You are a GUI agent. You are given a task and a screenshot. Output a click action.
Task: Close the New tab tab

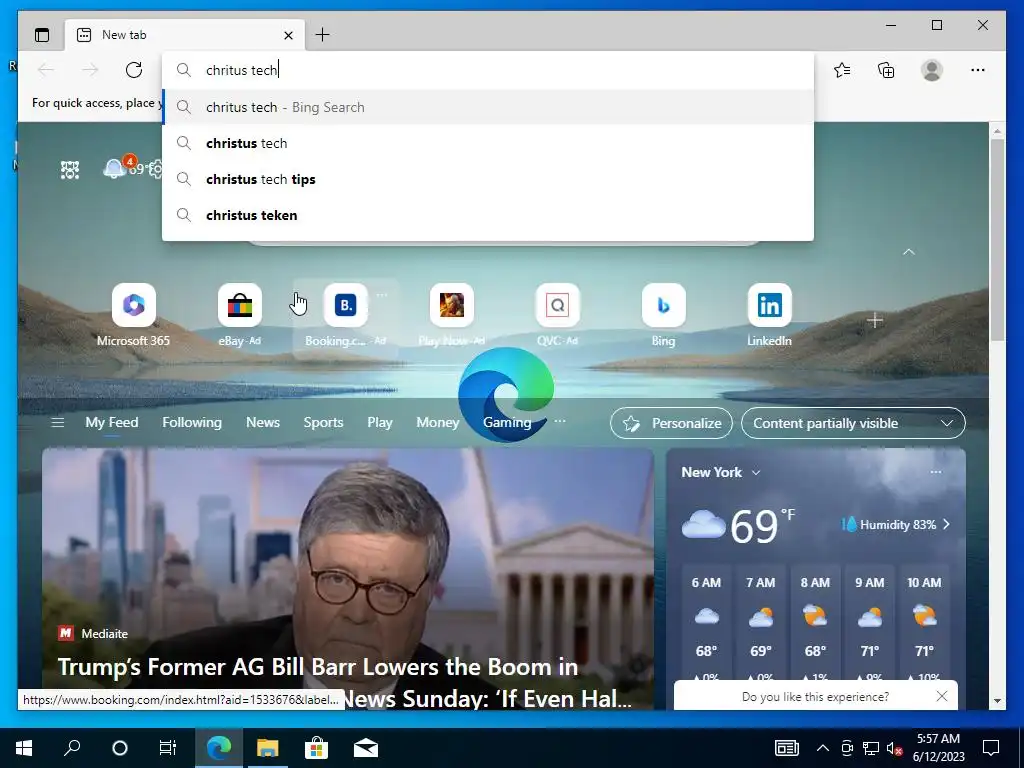click(289, 35)
